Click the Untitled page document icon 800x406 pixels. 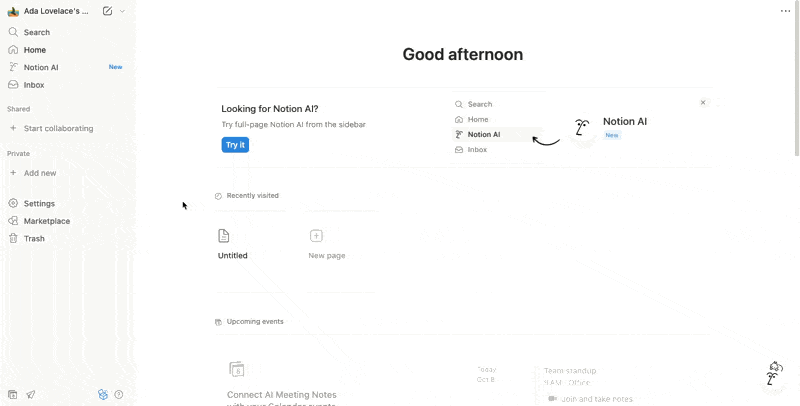pos(224,236)
